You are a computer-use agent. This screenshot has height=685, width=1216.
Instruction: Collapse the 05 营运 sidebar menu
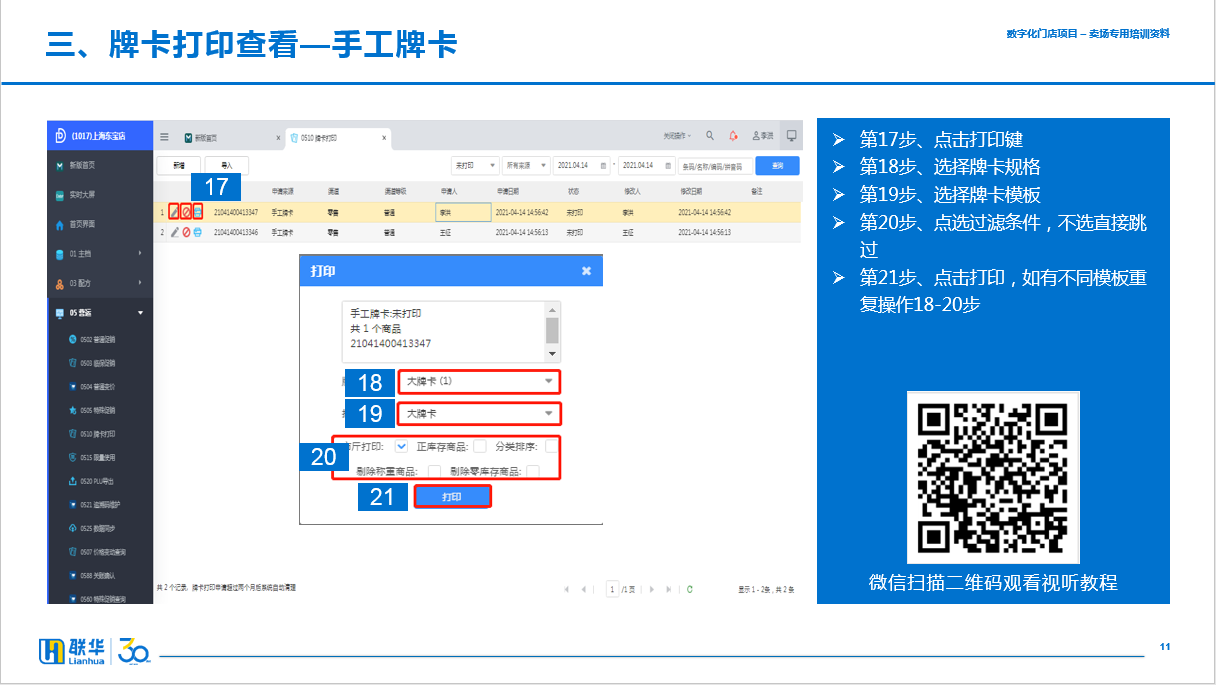[x=100, y=313]
